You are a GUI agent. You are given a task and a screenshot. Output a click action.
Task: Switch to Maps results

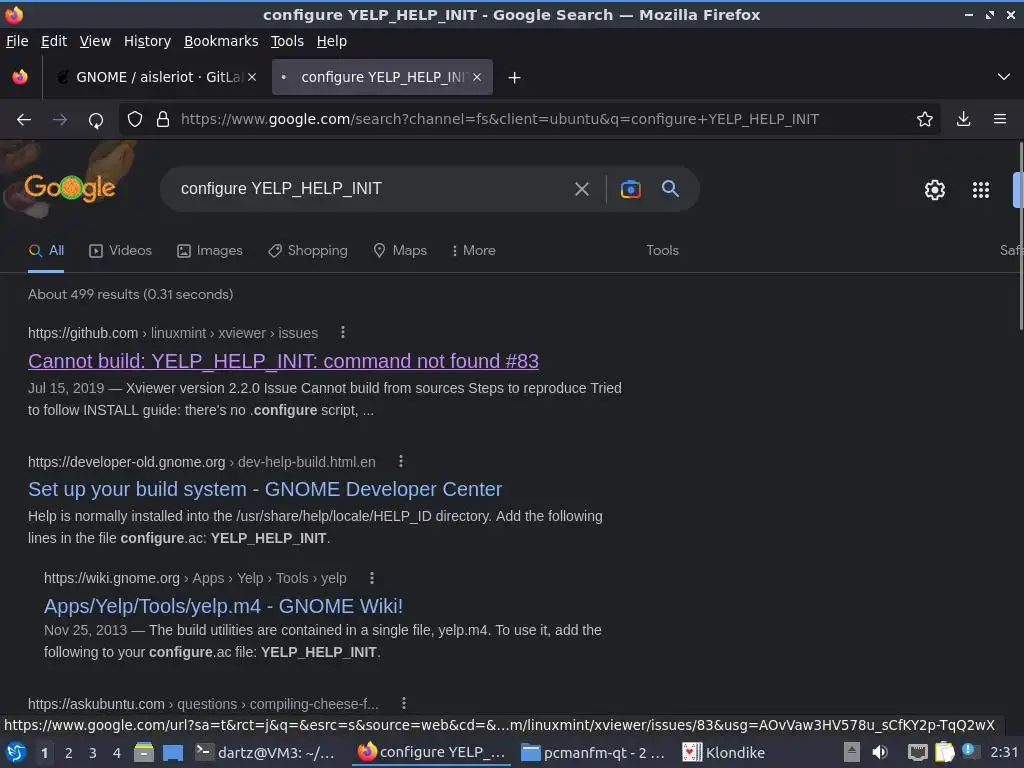(x=400, y=251)
